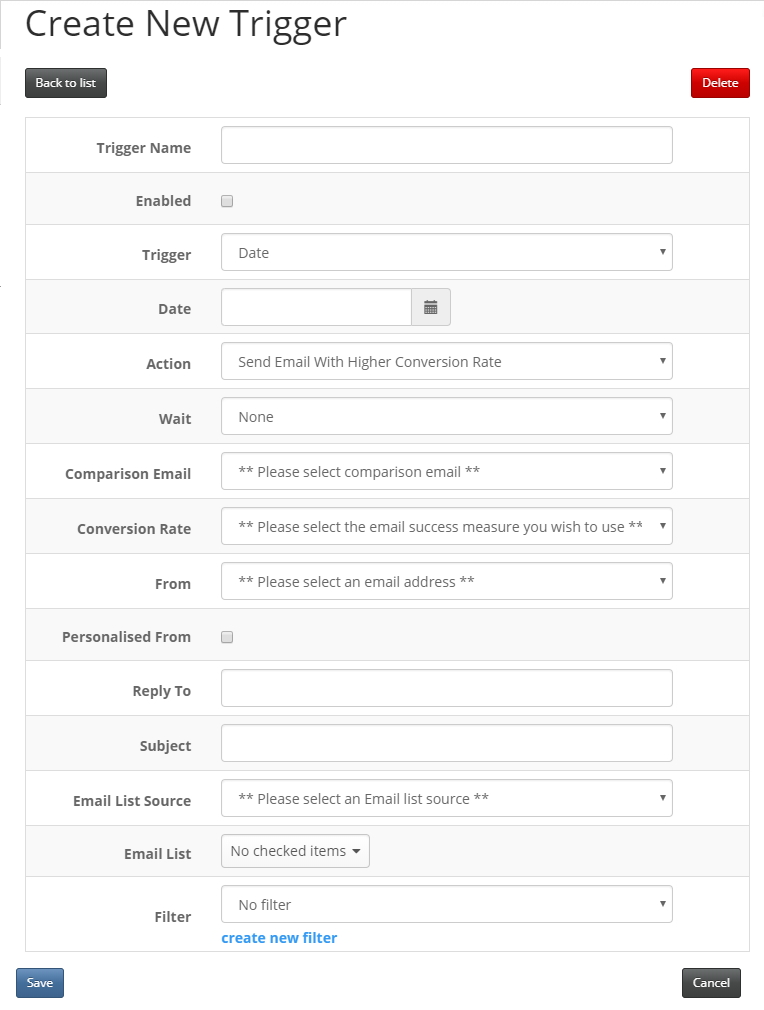Choose a From email address

[x=446, y=581]
